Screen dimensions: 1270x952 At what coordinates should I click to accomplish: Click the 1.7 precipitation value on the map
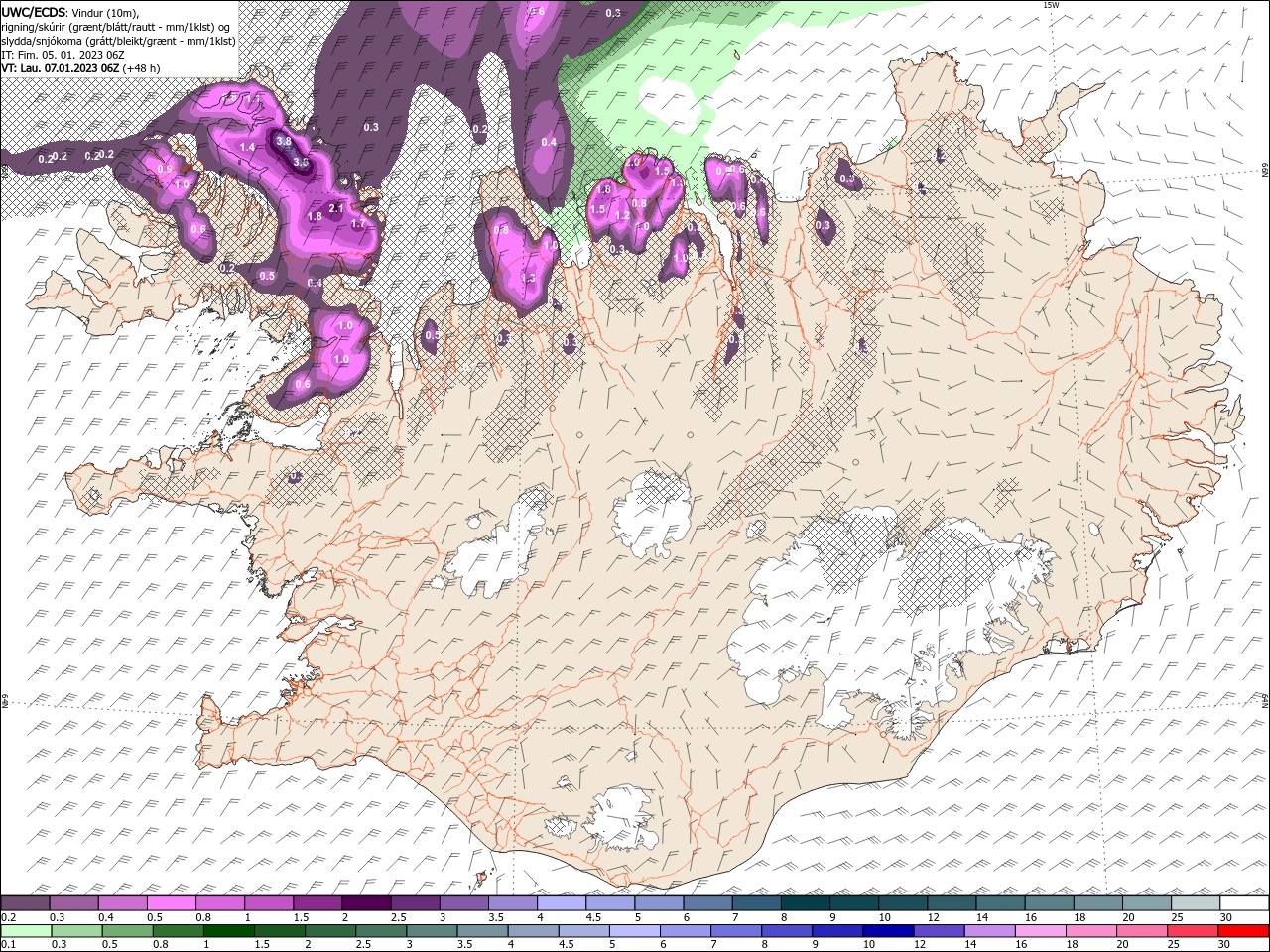click(359, 224)
